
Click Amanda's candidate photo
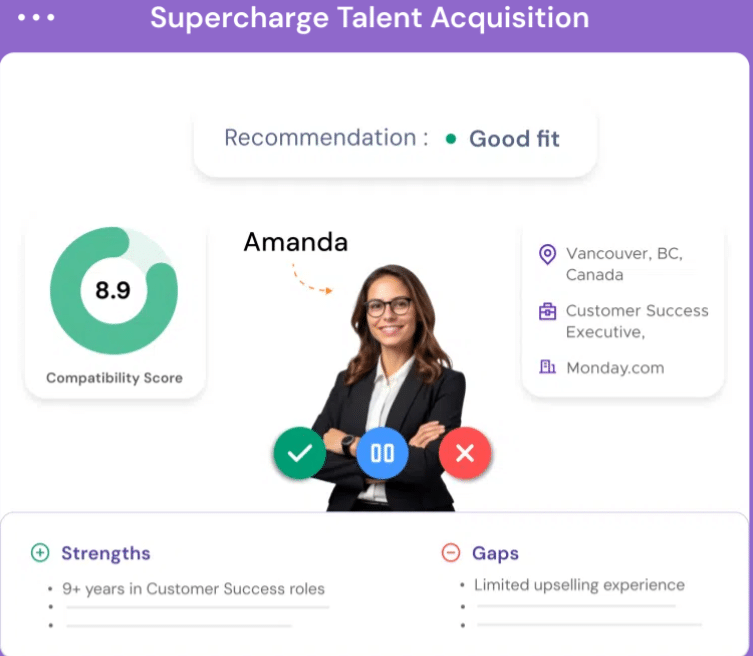click(x=389, y=388)
